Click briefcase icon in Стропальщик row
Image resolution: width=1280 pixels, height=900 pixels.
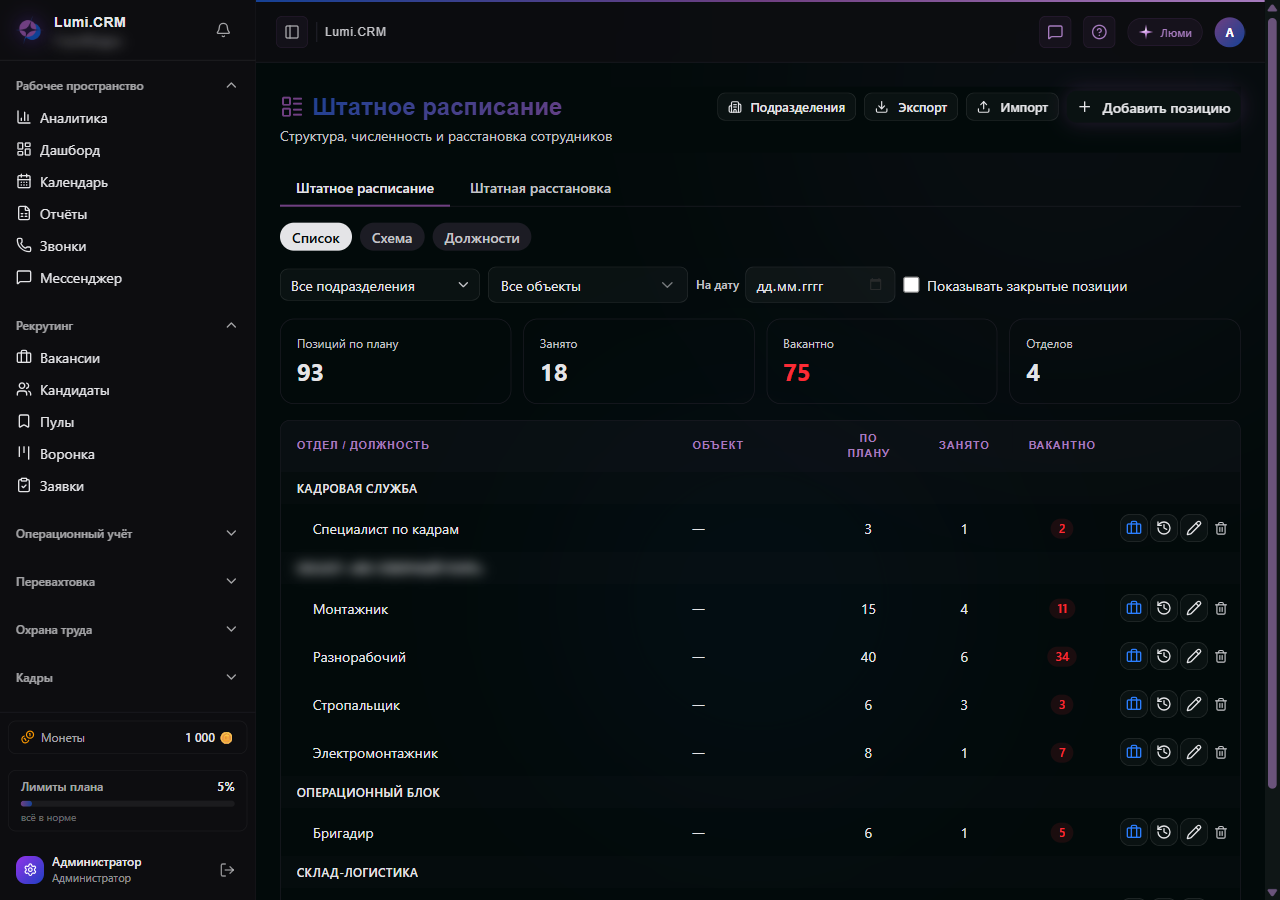tap(1134, 704)
